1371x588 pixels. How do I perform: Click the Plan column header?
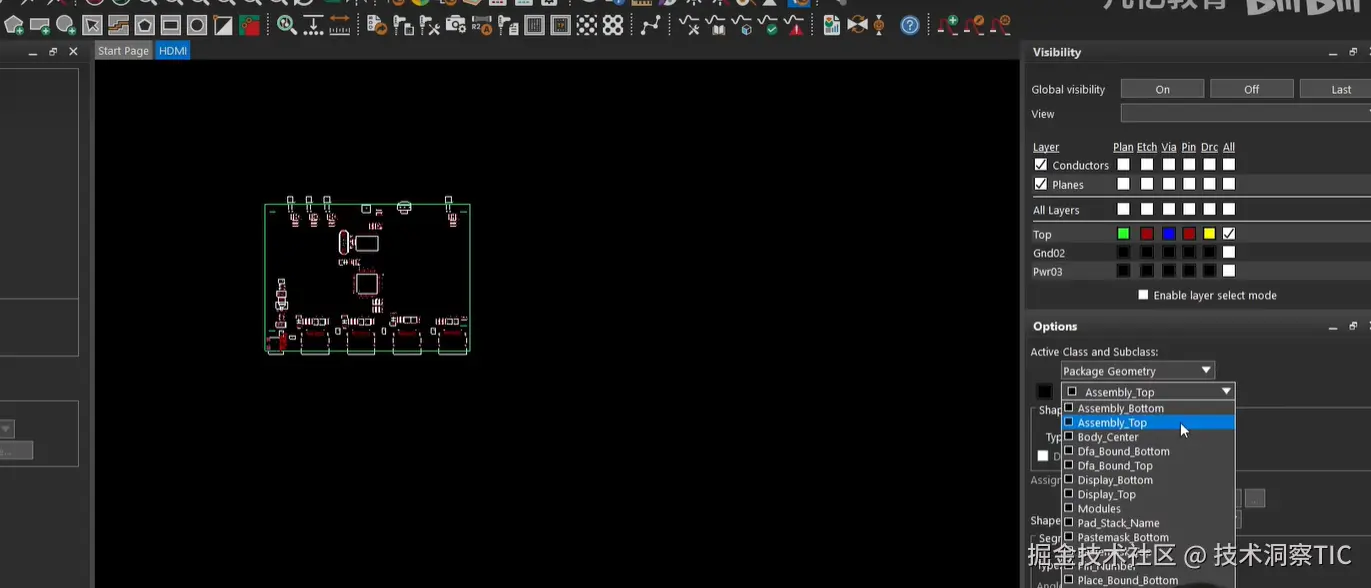coord(1123,147)
